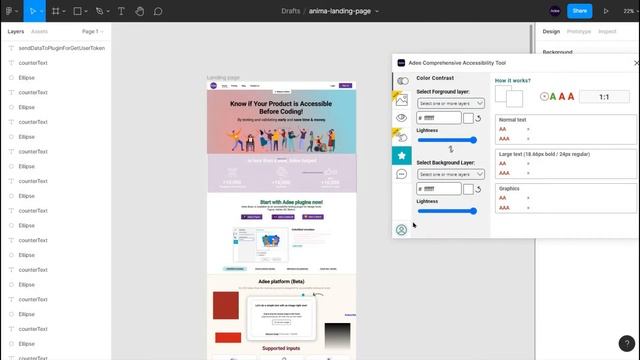The width and height of the screenshot is (640, 360).
Task: Adjust the background Lightness slider
Action: click(x=447, y=211)
